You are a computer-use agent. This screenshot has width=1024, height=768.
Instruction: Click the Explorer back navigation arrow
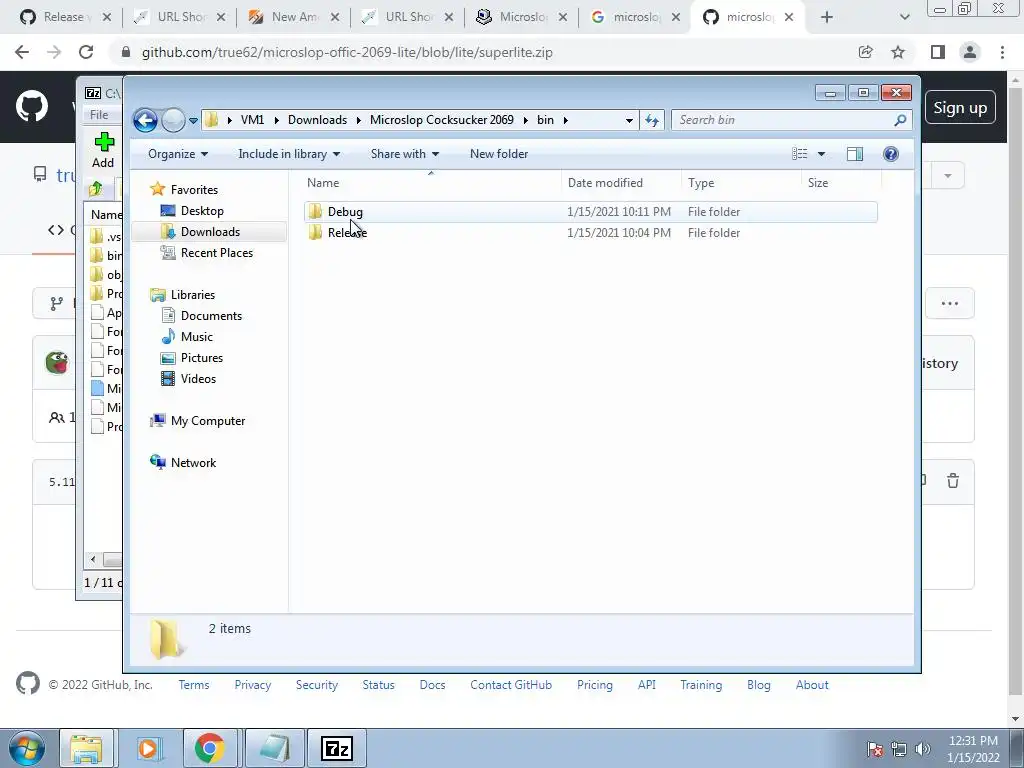pyautogui.click(x=145, y=120)
